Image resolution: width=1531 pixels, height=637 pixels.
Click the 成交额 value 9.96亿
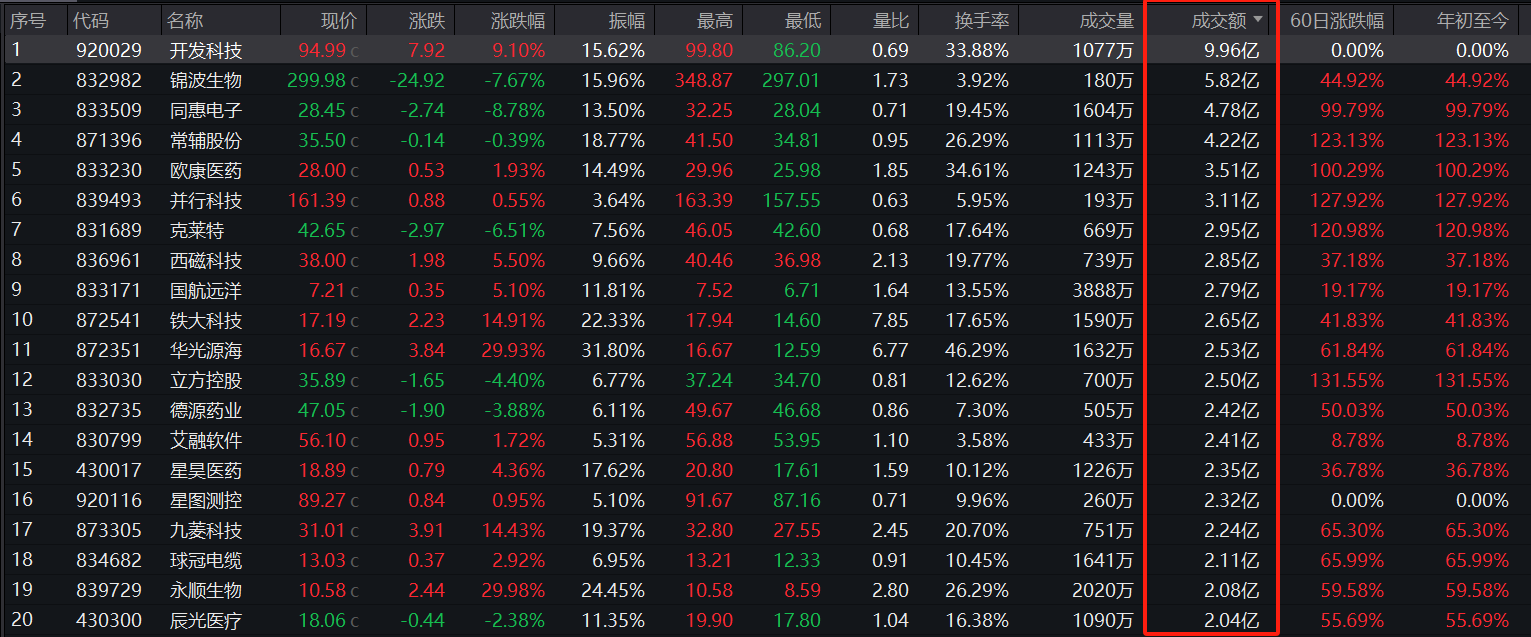pyautogui.click(x=1232, y=50)
